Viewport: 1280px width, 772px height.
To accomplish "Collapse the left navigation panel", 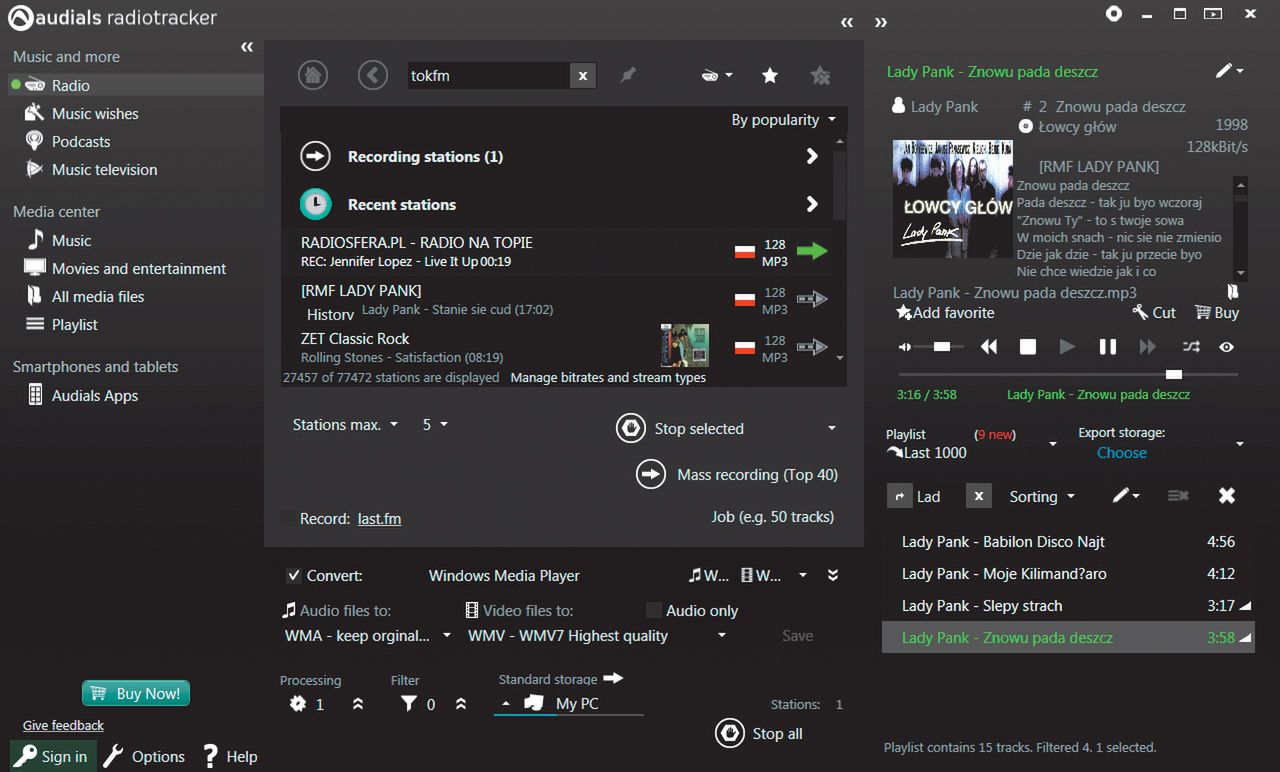I will (247, 47).
